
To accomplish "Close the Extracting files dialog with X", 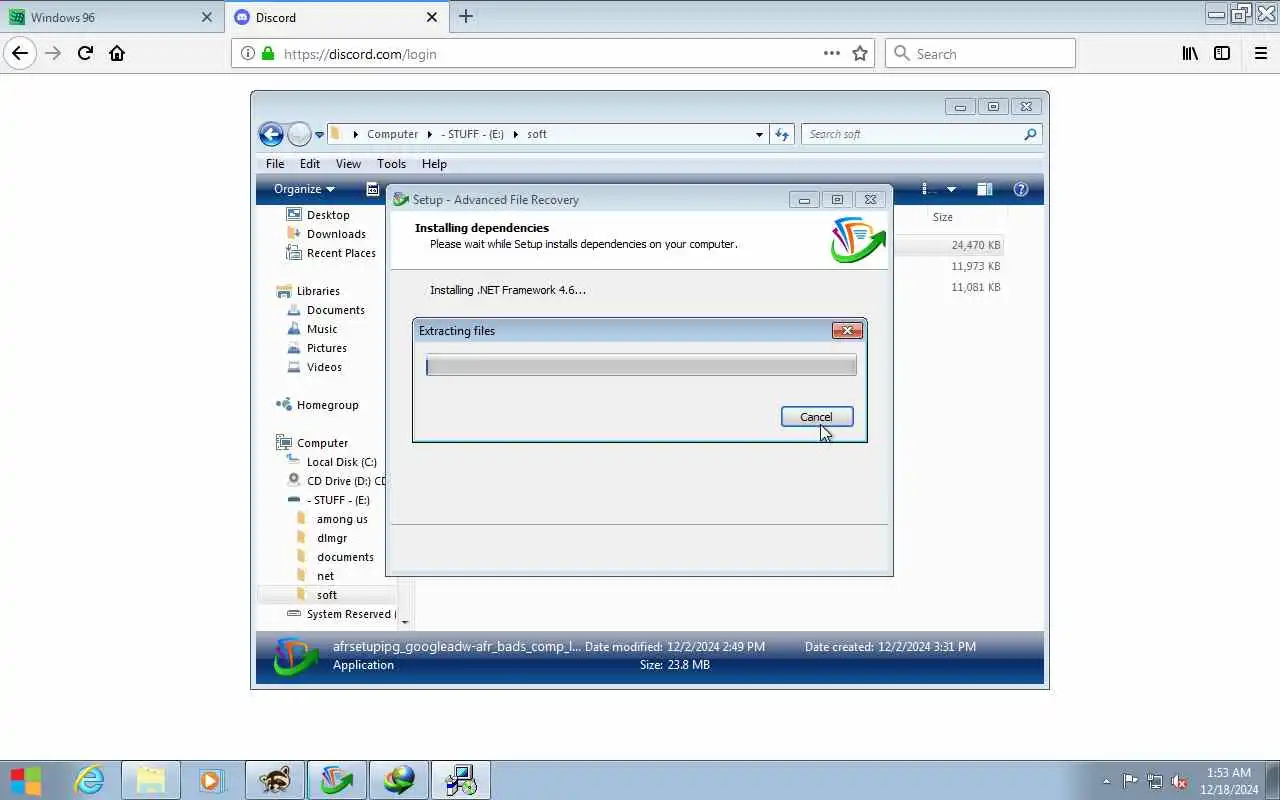I will (x=847, y=331).
